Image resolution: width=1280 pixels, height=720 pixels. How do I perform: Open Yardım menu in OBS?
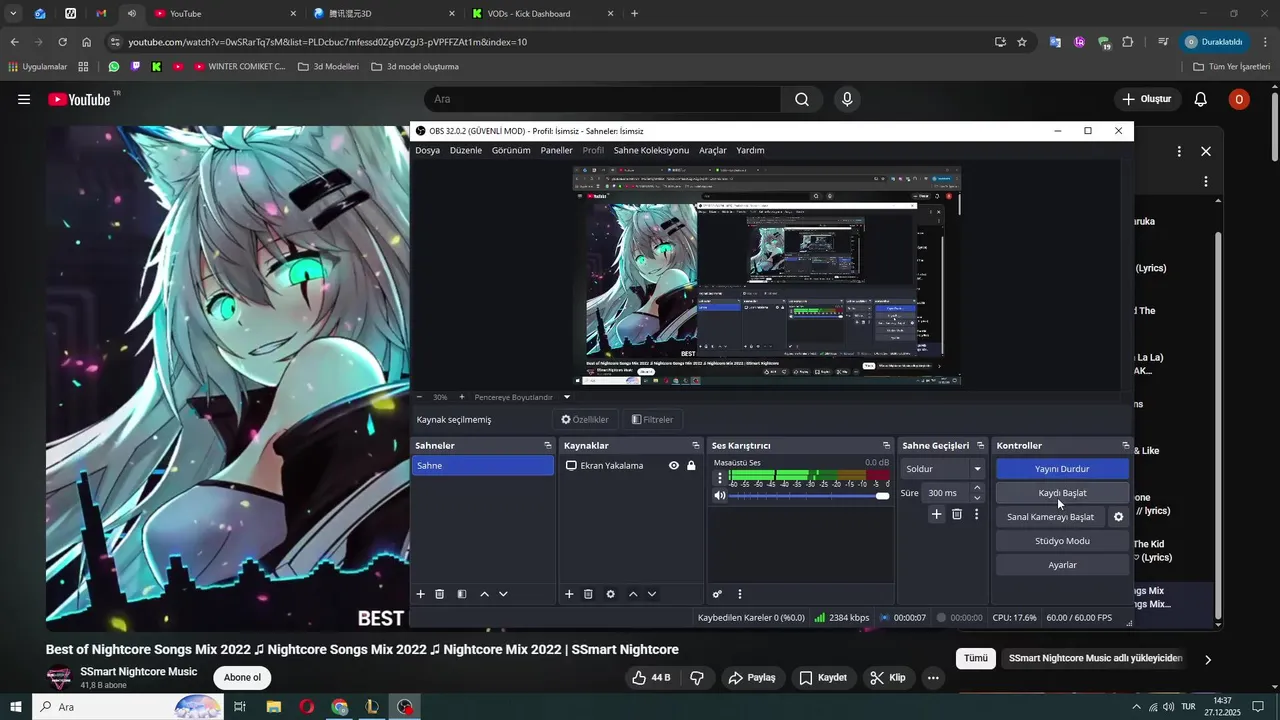click(750, 150)
